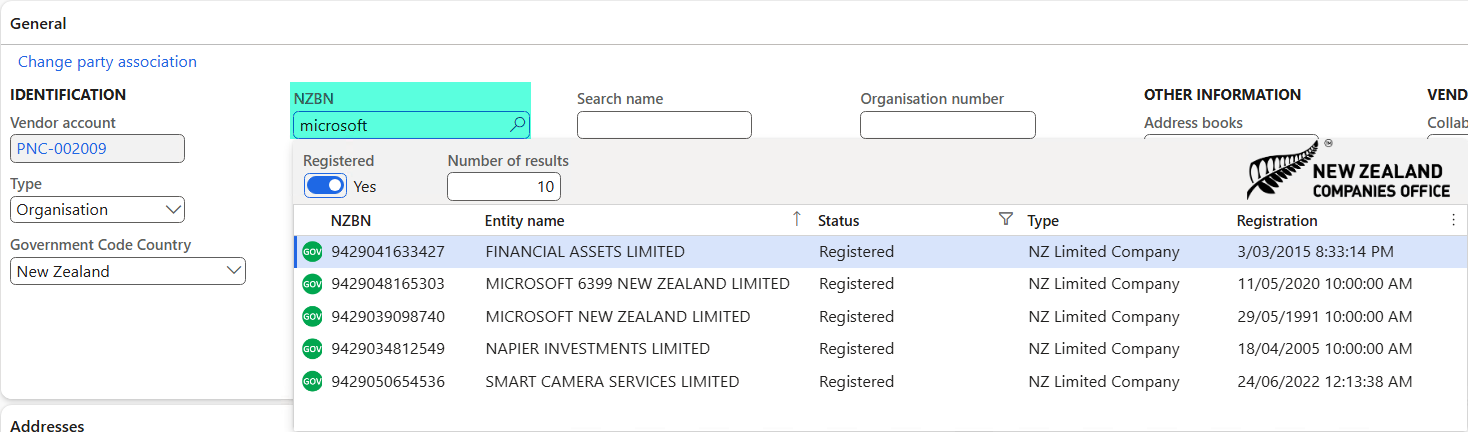Open the Type dropdown showing Organisation
The width and height of the screenshot is (1468, 432).
click(97, 210)
